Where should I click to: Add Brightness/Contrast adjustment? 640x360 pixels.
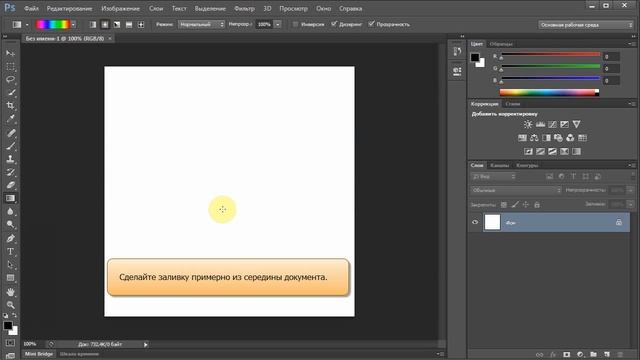pyautogui.click(x=528, y=124)
